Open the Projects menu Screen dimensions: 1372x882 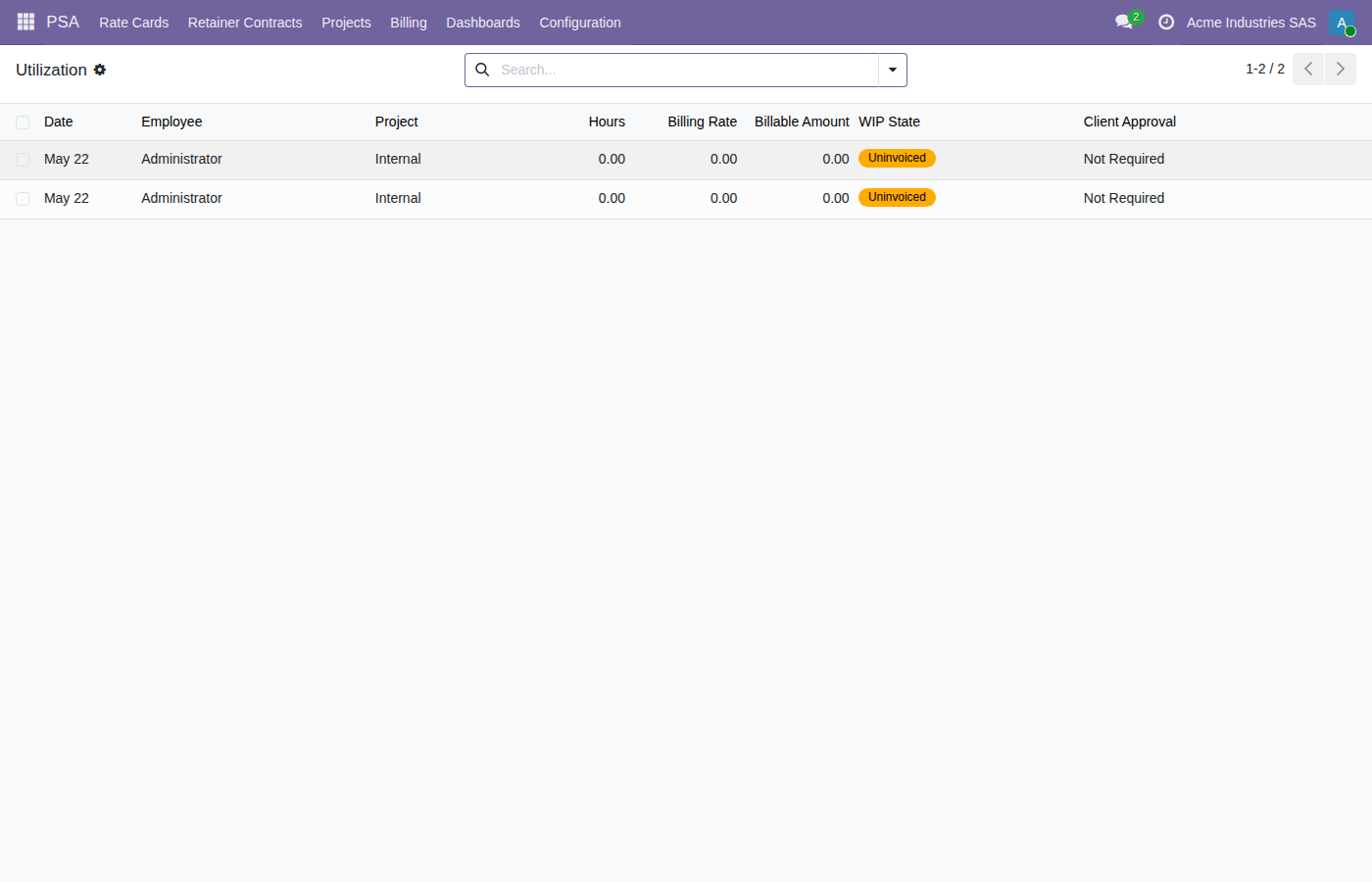(346, 23)
